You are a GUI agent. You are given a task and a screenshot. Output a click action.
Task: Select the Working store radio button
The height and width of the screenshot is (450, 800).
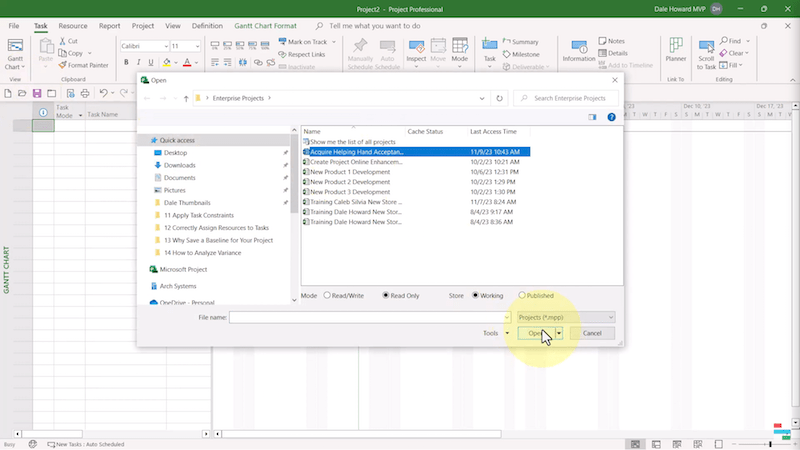(475, 295)
